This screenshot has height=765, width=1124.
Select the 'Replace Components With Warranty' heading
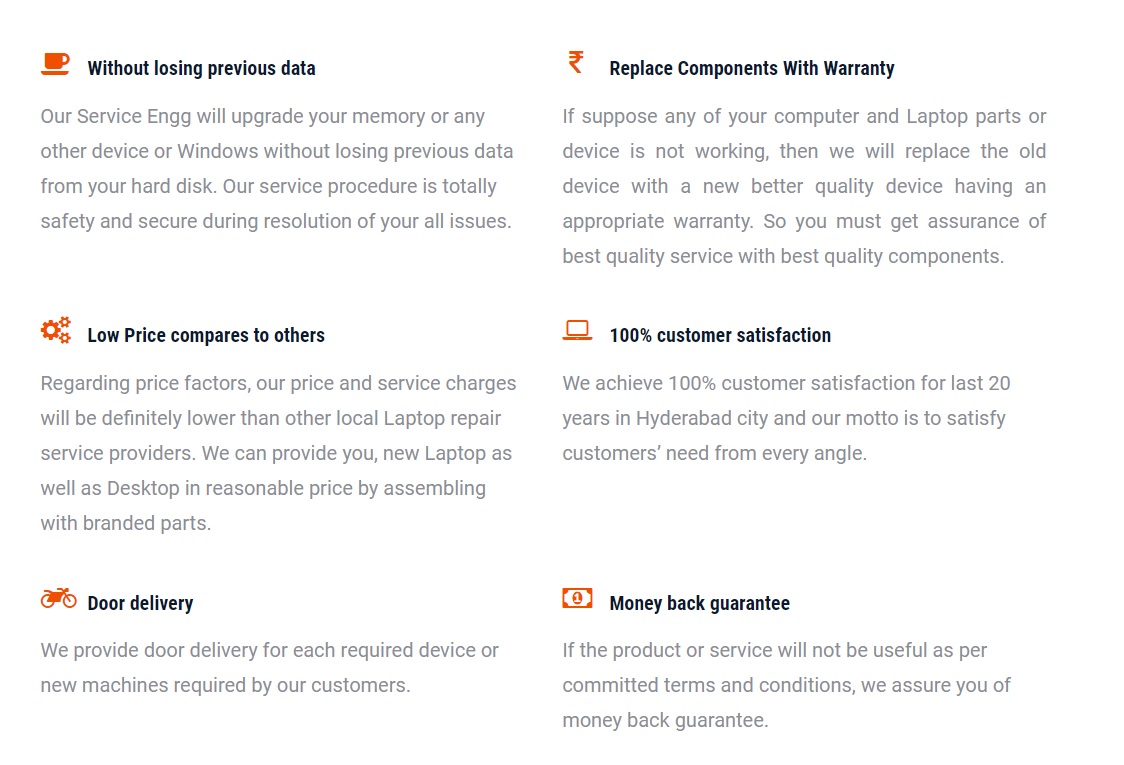pyautogui.click(x=752, y=68)
